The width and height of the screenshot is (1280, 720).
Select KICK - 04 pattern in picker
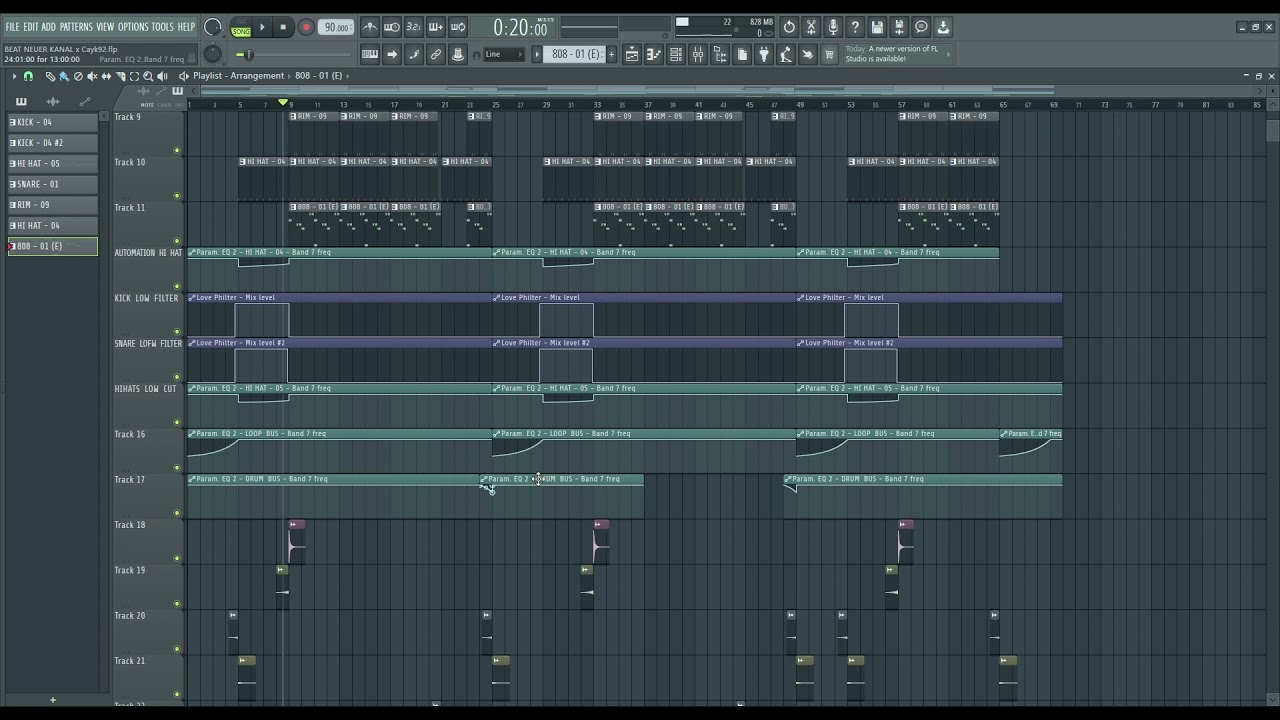(53, 122)
